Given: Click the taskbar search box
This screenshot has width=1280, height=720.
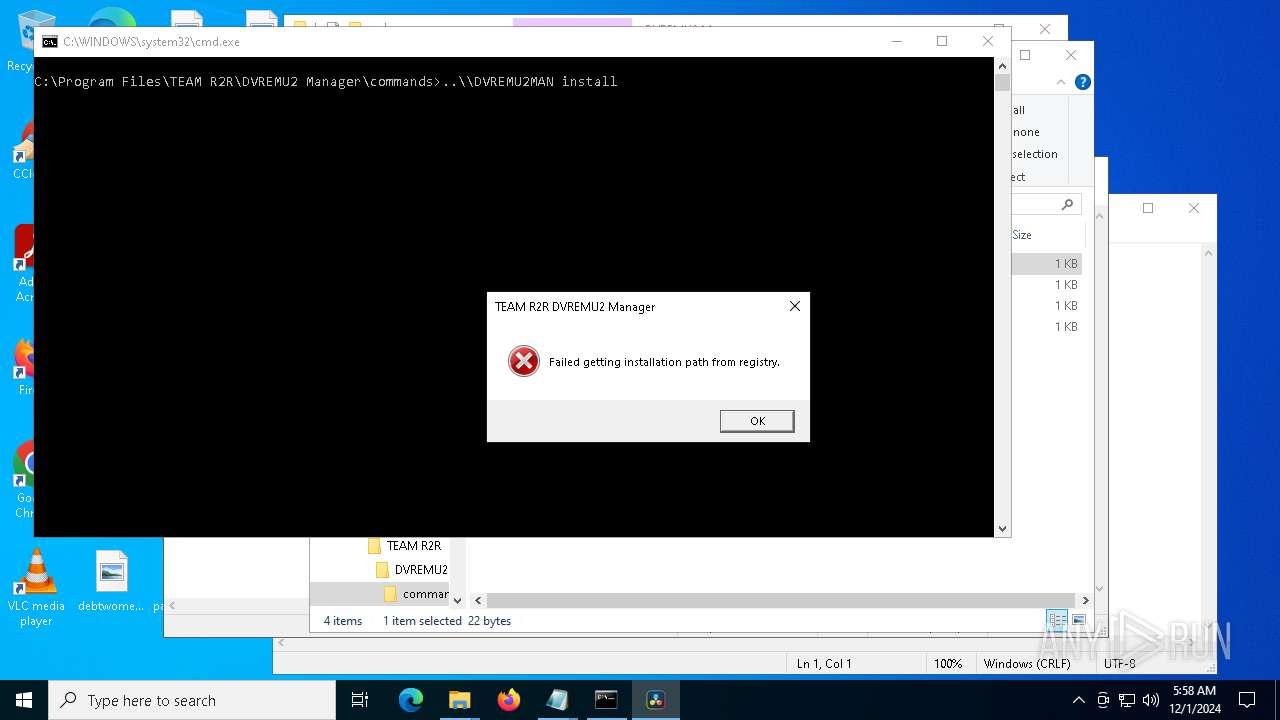Looking at the screenshot, I should [x=192, y=700].
